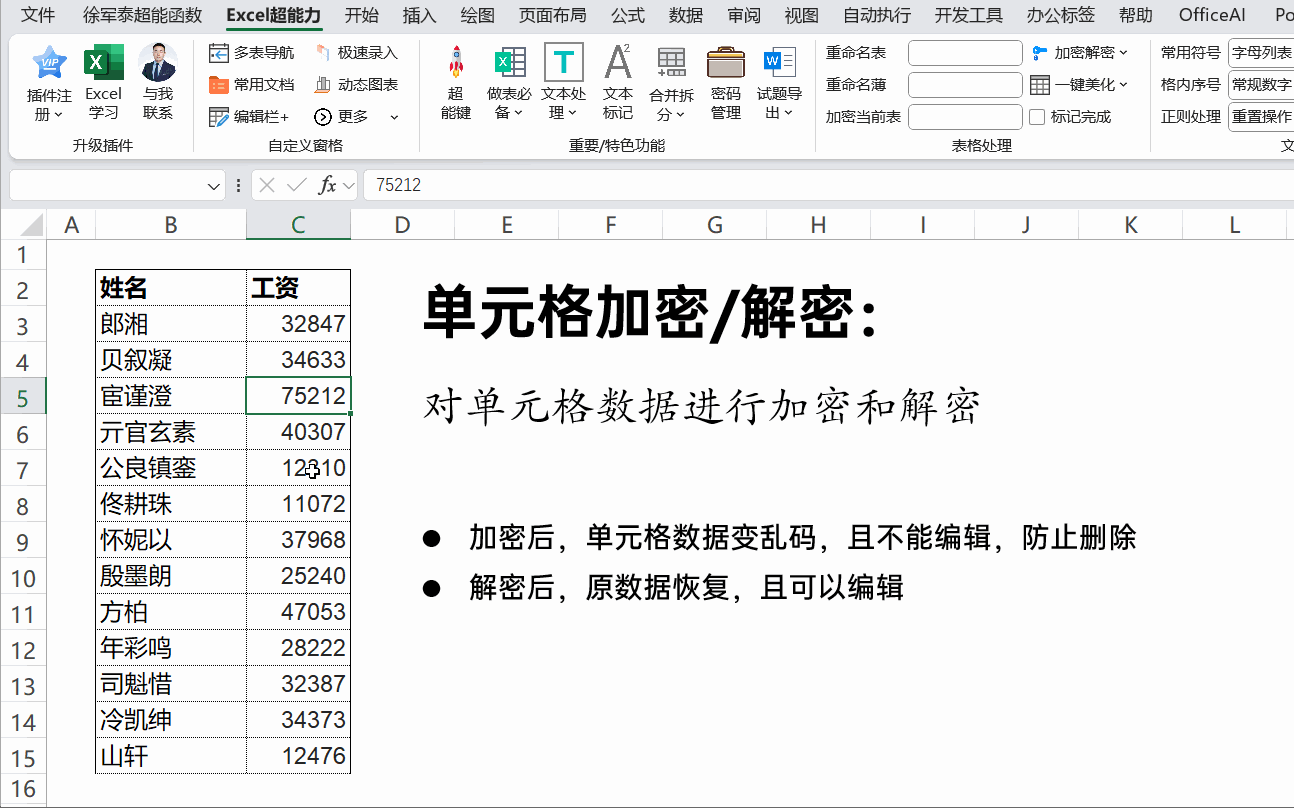Open the 加密解密 dropdown arrow

tap(1124, 53)
